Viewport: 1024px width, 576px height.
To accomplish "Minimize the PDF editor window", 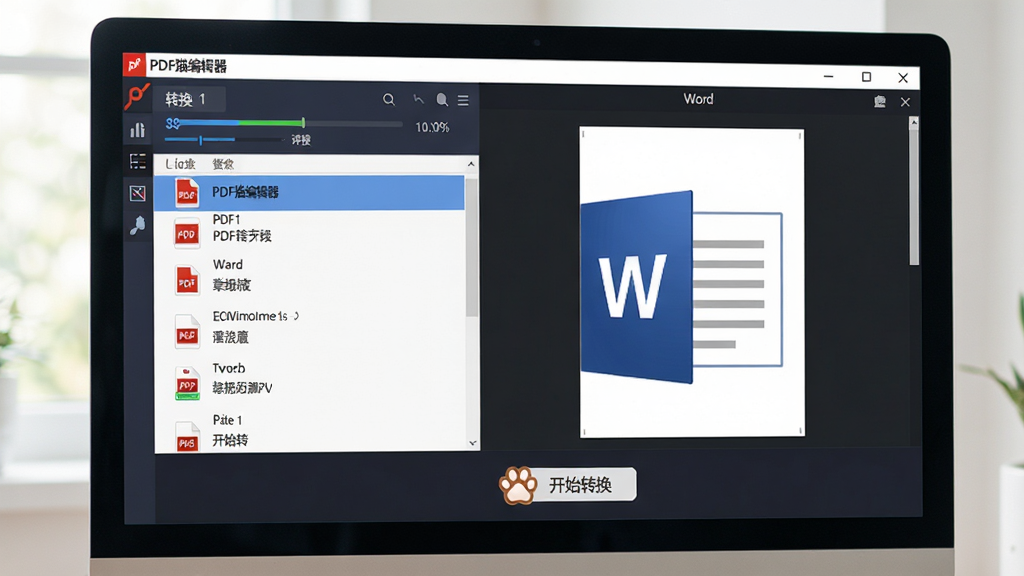I will click(829, 76).
